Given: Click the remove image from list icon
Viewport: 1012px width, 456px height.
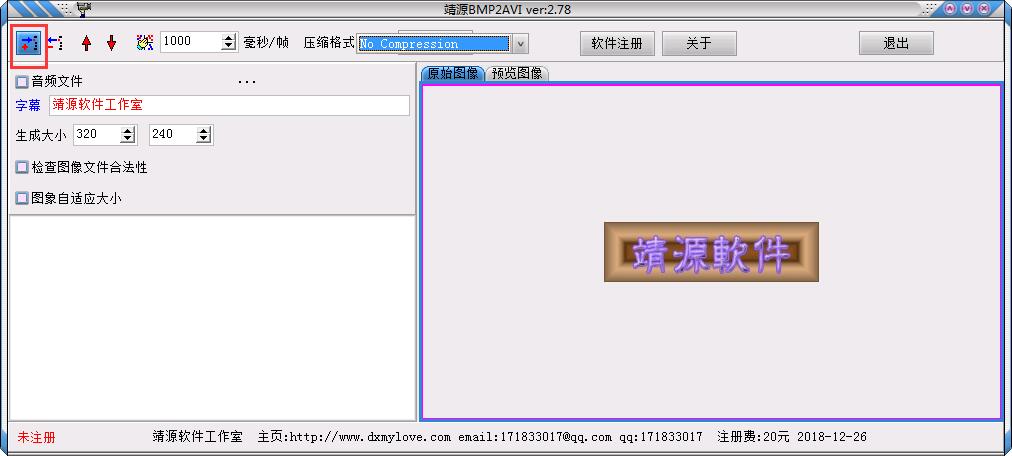Looking at the screenshot, I should click(x=56, y=43).
